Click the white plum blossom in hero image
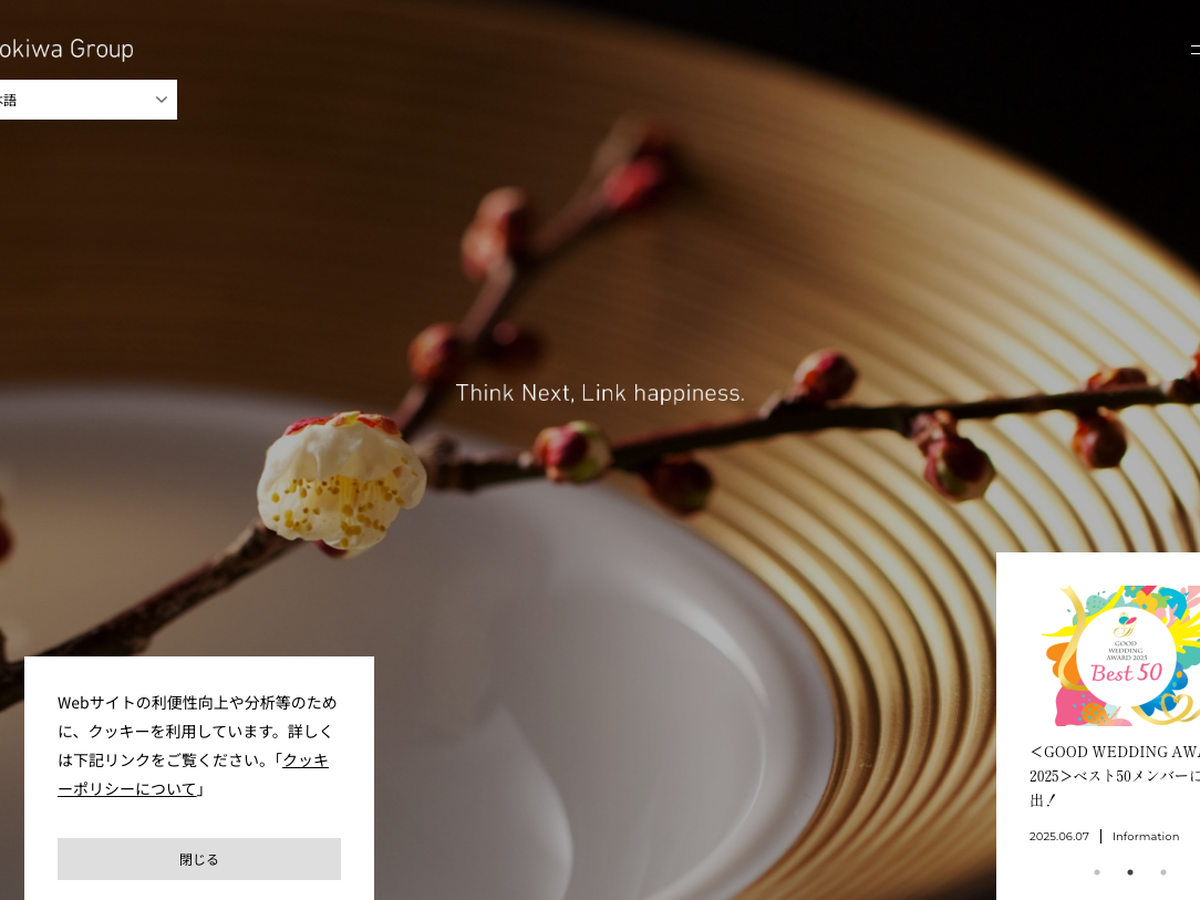1200x900 pixels. (x=342, y=481)
